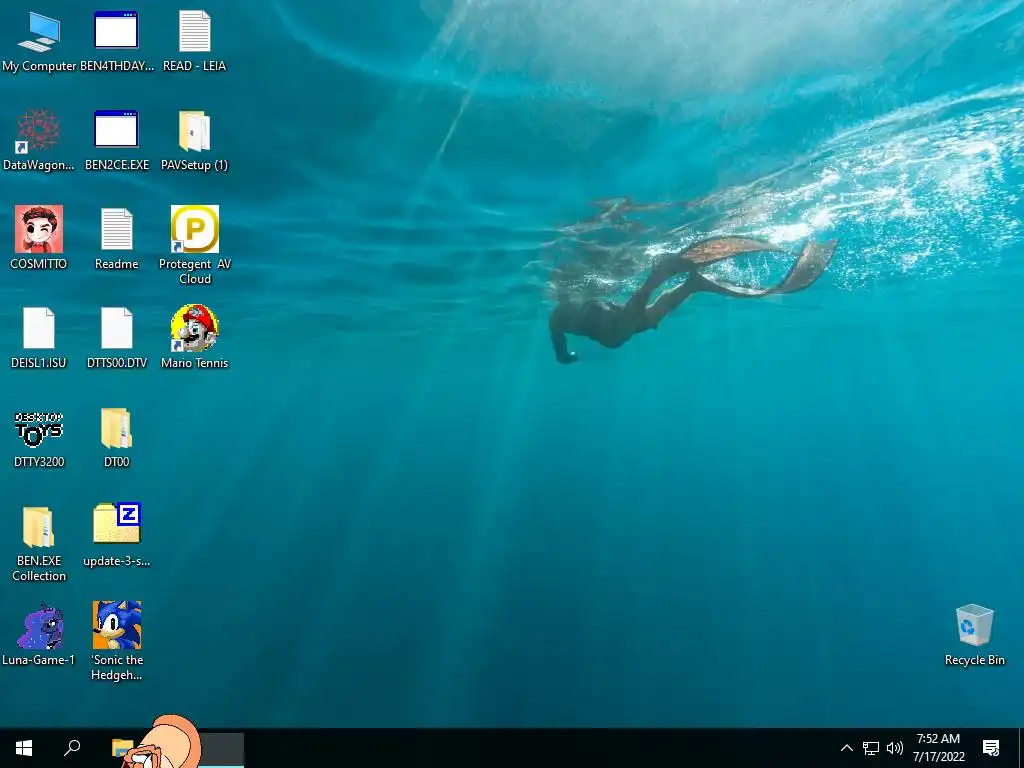The image size is (1024, 768).
Task: Select the active taskbar app button
Action: pos(221,748)
